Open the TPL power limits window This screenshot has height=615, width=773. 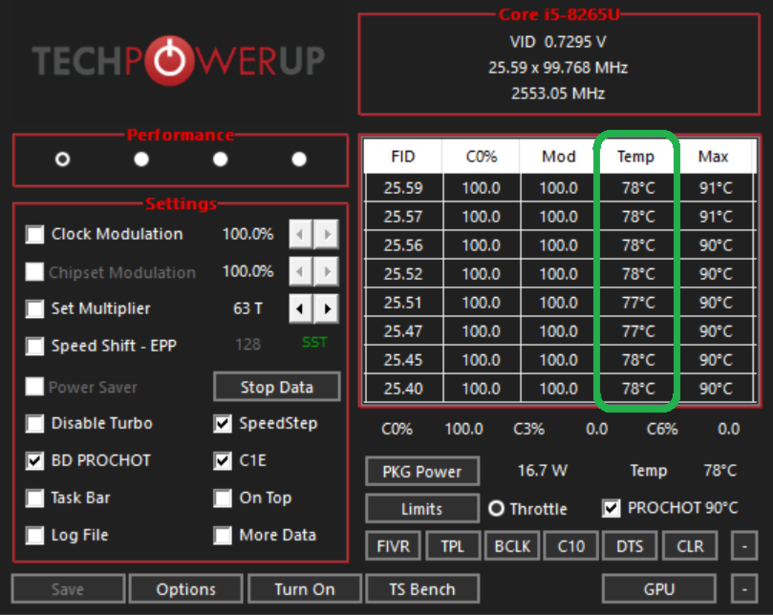(453, 546)
